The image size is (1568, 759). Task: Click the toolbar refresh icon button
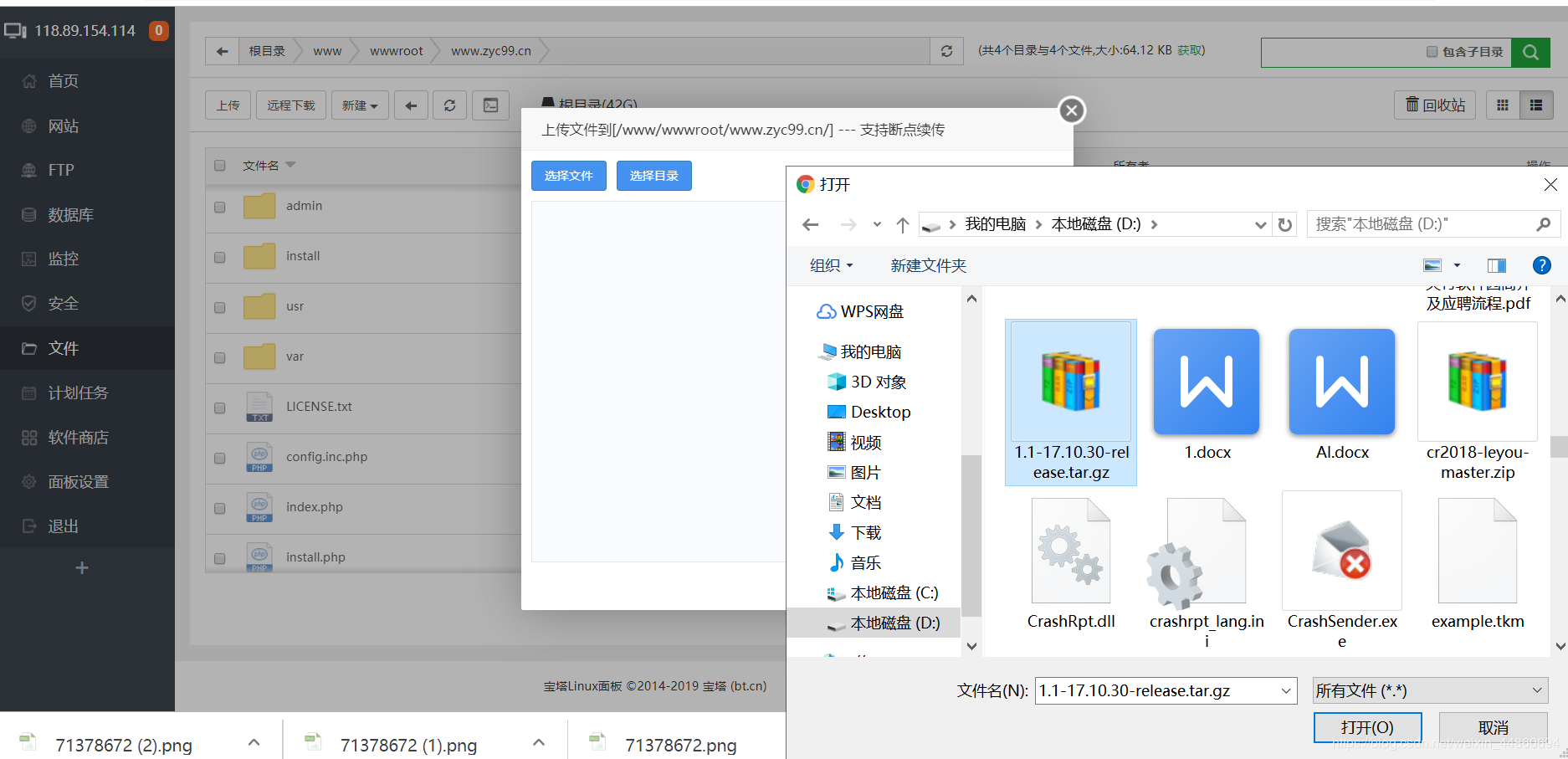(x=450, y=105)
